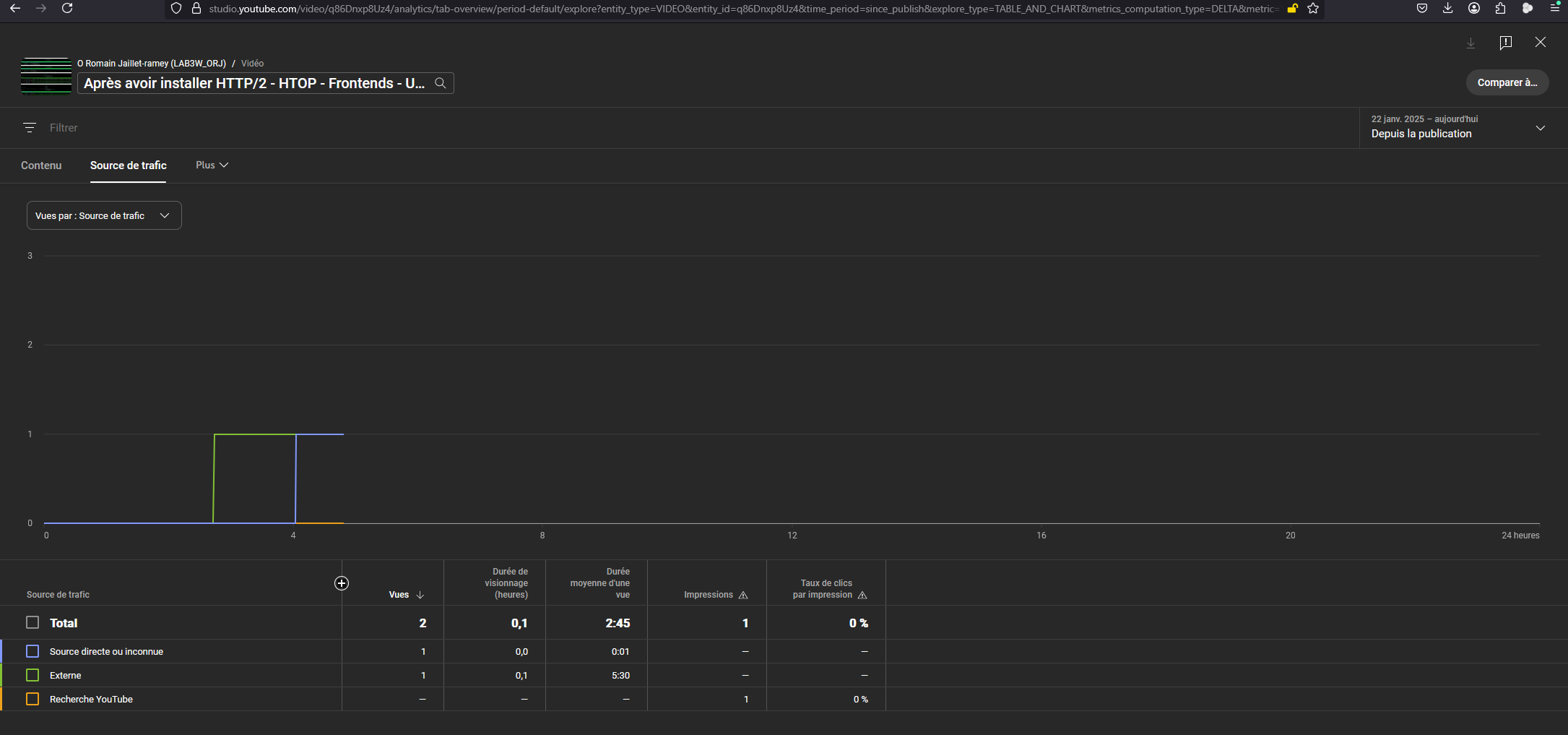This screenshot has width=1568, height=735.
Task: Toggle the Recherche YouTube checkbox
Action: 33,699
